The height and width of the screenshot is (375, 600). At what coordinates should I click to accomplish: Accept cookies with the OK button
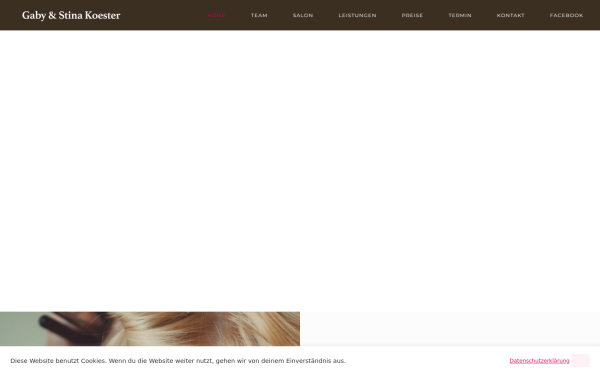click(x=580, y=361)
